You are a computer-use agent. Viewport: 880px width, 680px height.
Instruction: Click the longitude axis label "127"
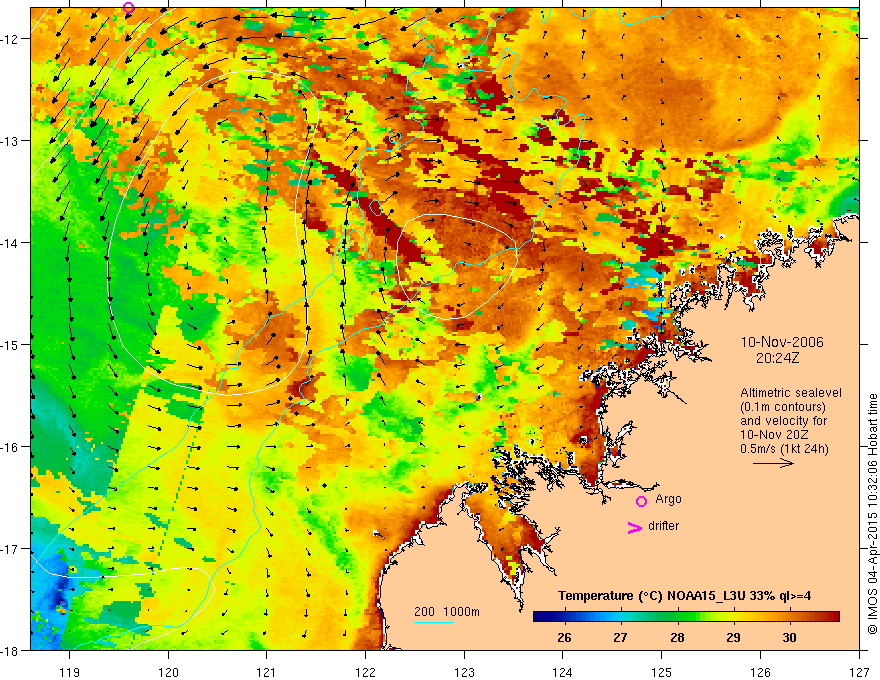coord(859,673)
